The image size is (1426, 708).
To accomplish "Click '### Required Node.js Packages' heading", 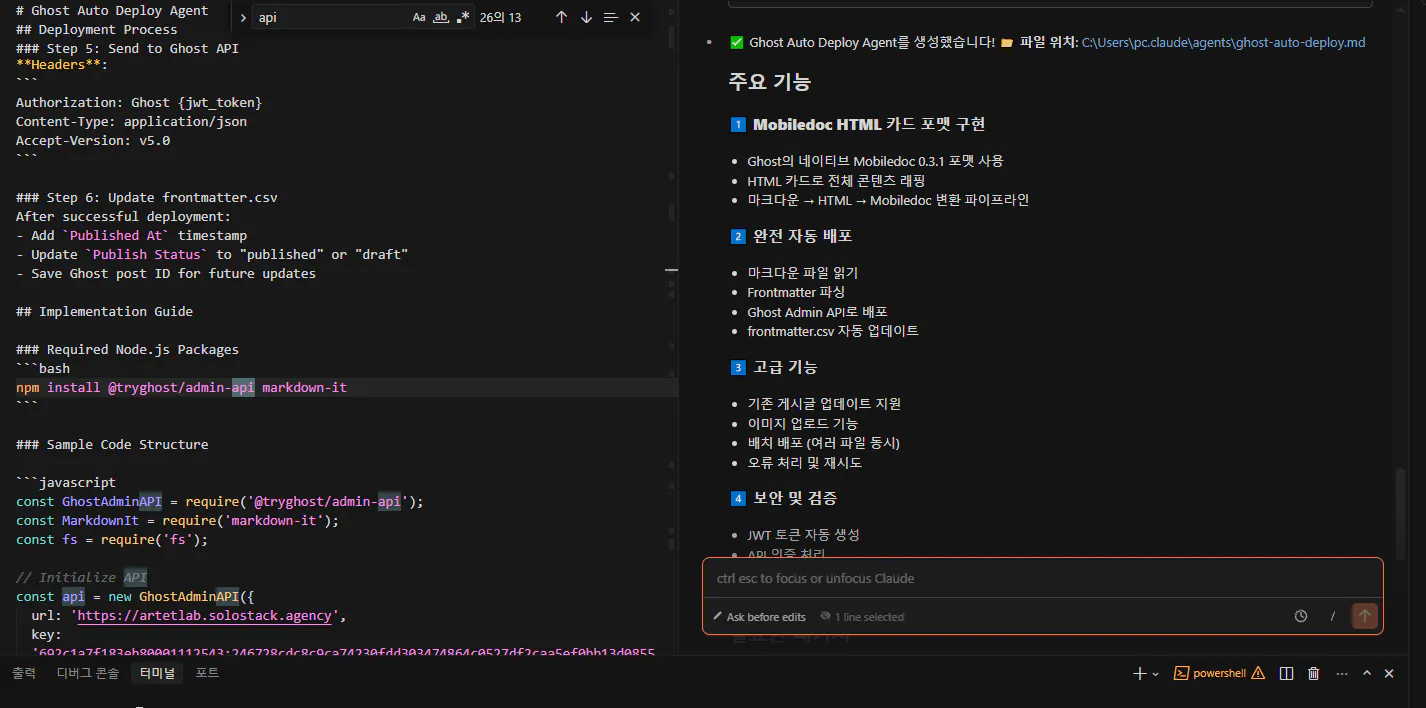I will [x=127, y=349].
